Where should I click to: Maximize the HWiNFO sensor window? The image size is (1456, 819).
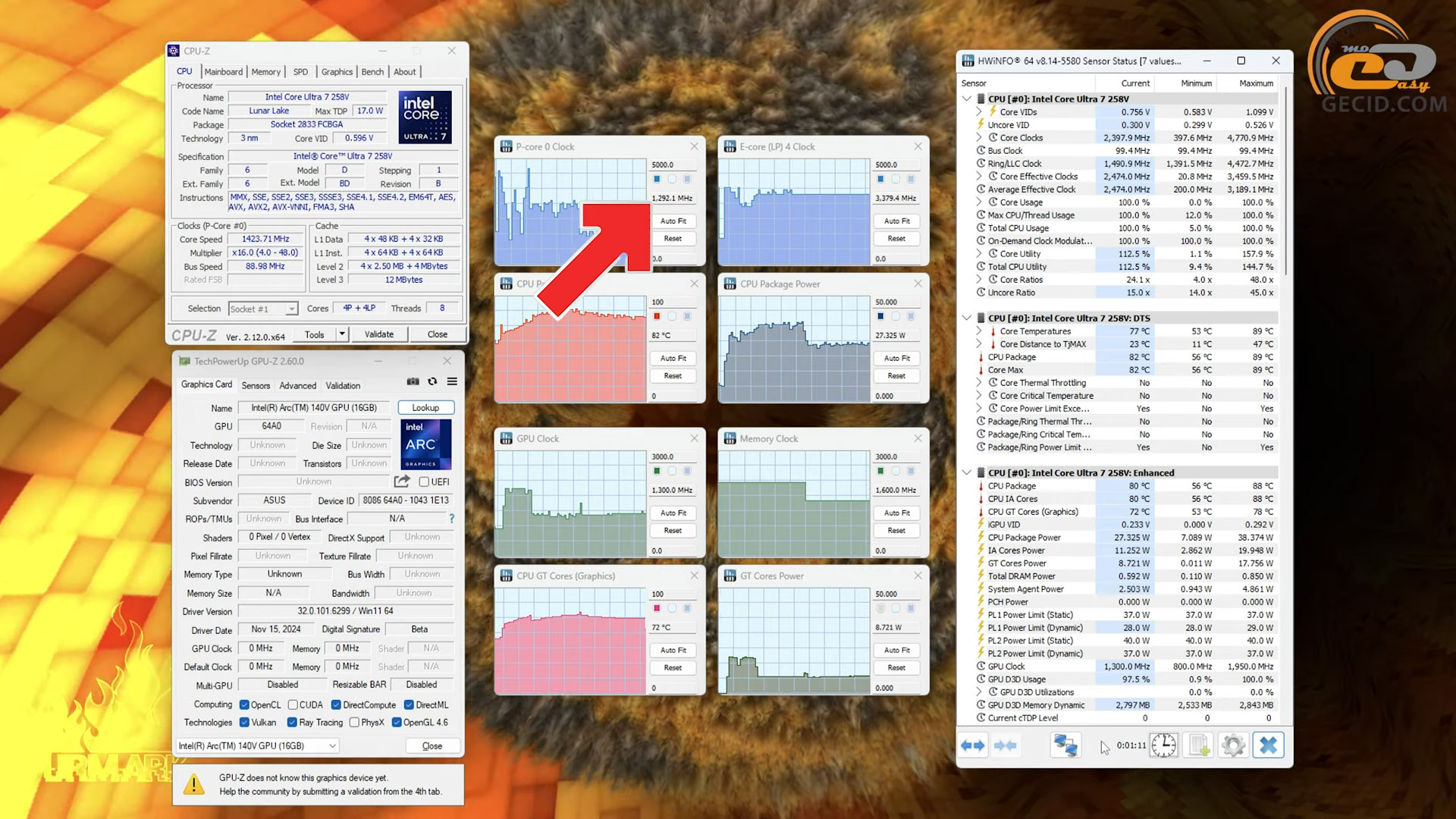click(1241, 61)
